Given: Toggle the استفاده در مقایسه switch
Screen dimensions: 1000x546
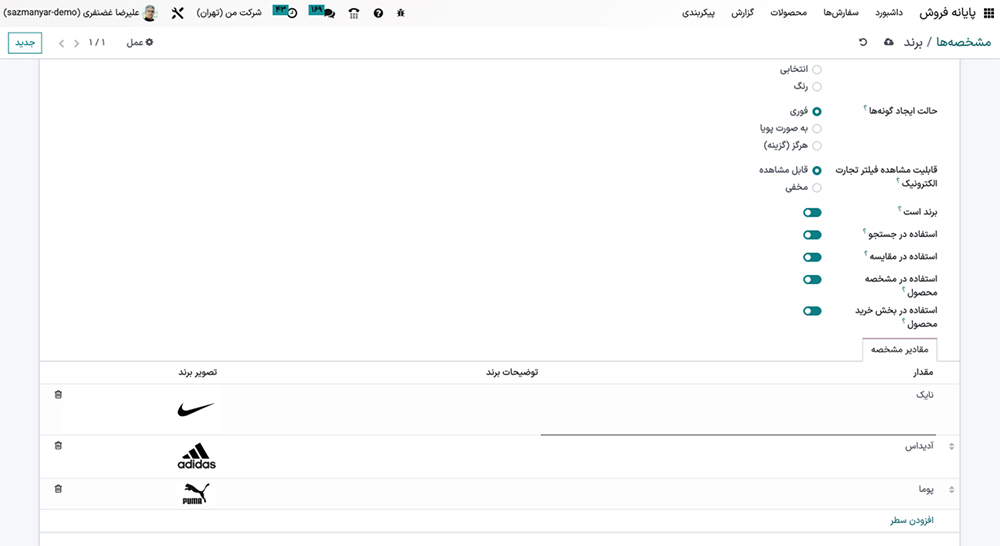Looking at the screenshot, I should 812,257.
